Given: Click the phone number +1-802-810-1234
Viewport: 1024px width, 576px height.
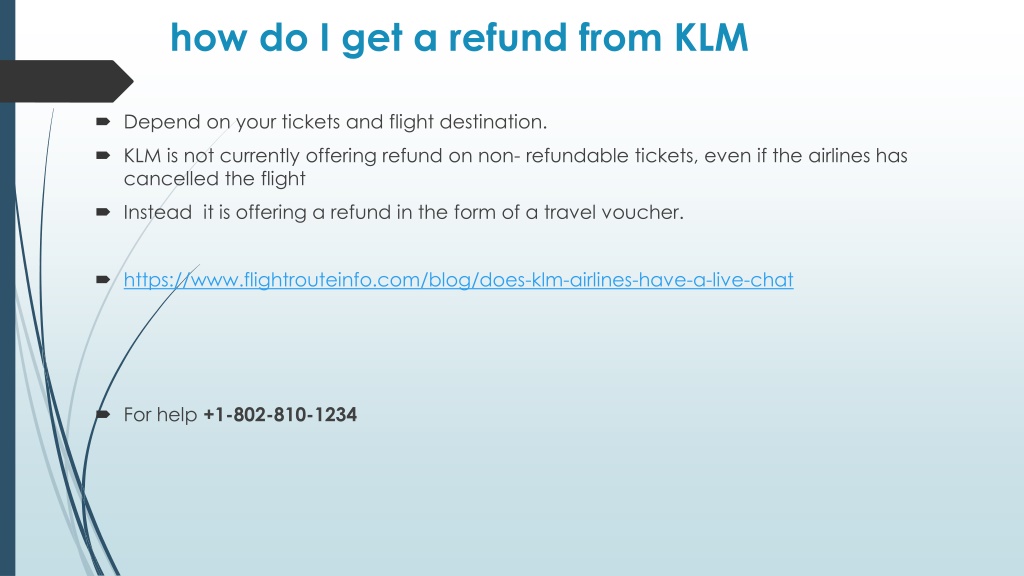Looking at the screenshot, I should pos(280,415).
